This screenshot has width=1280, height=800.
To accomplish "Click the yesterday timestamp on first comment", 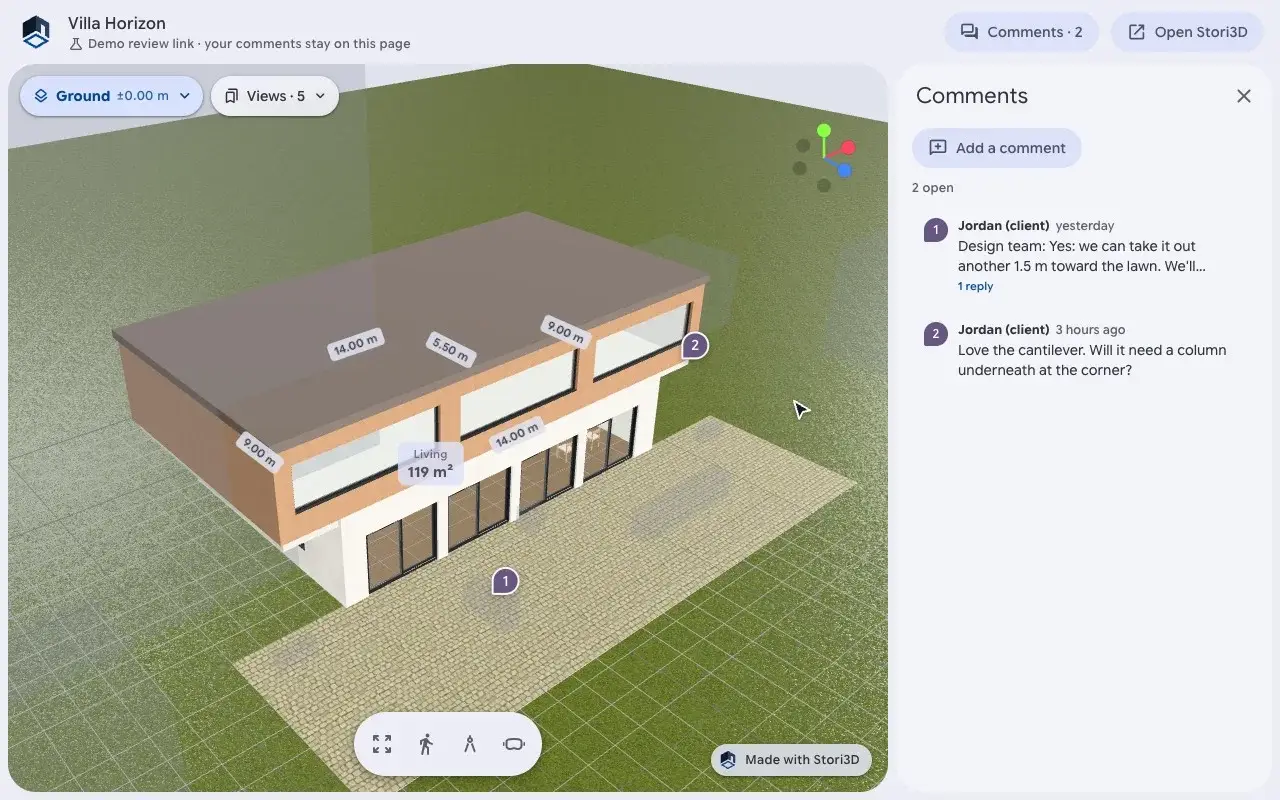I will (x=1085, y=226).
